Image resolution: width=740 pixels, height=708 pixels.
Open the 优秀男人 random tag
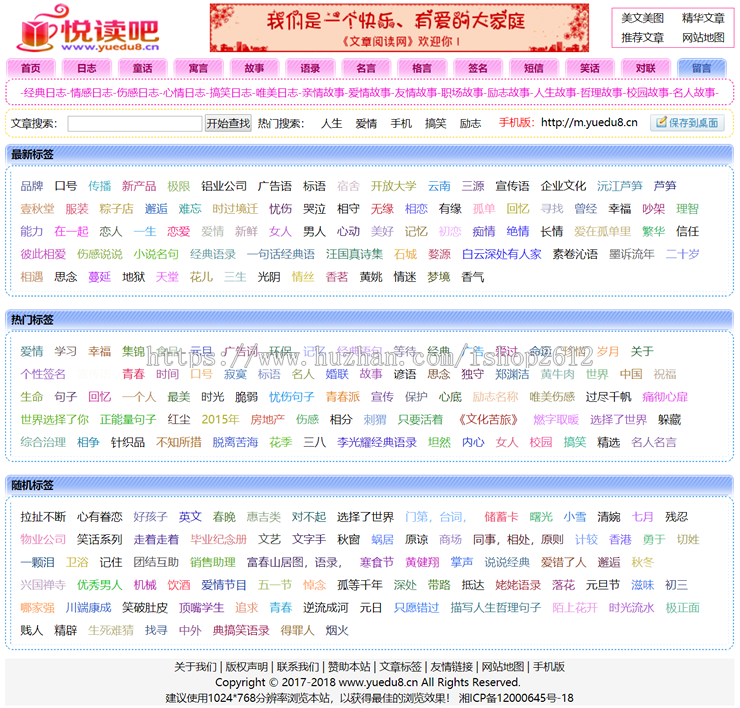coord(100,585)
